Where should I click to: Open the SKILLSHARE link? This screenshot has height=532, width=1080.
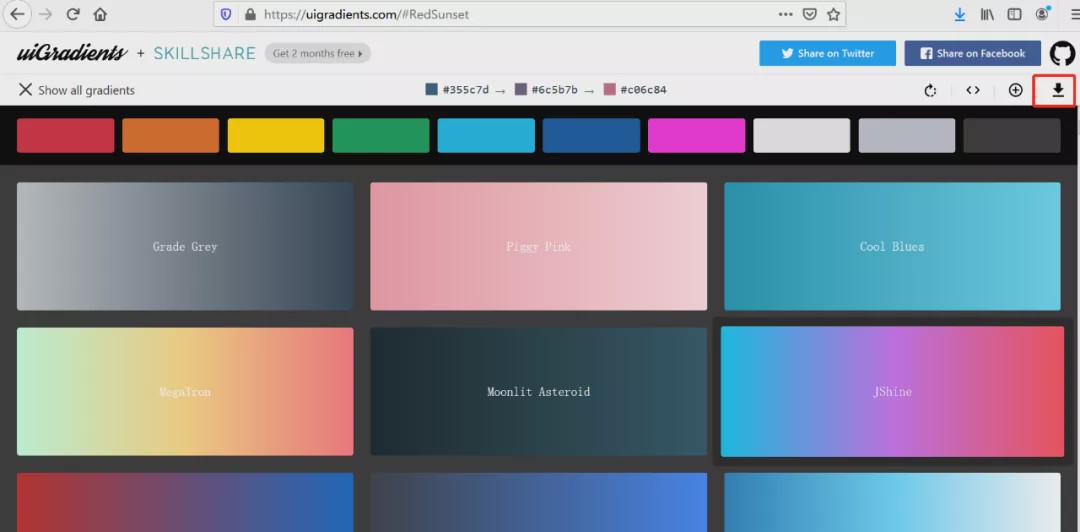(205, 53)
